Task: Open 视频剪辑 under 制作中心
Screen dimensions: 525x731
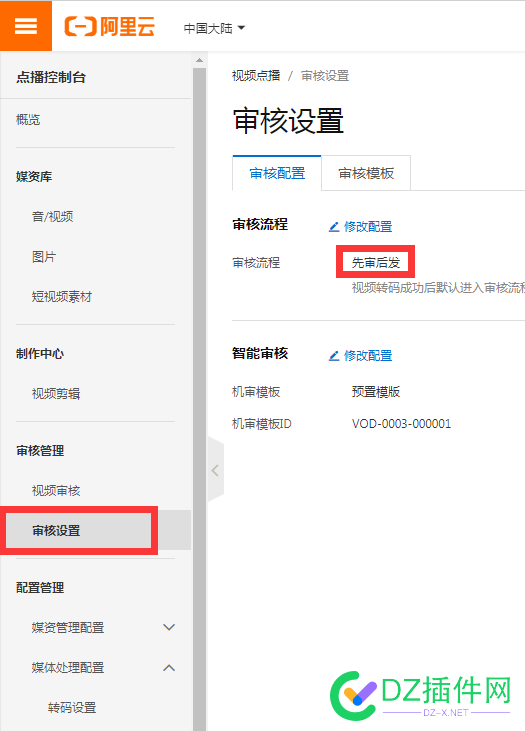Action: 56,393
